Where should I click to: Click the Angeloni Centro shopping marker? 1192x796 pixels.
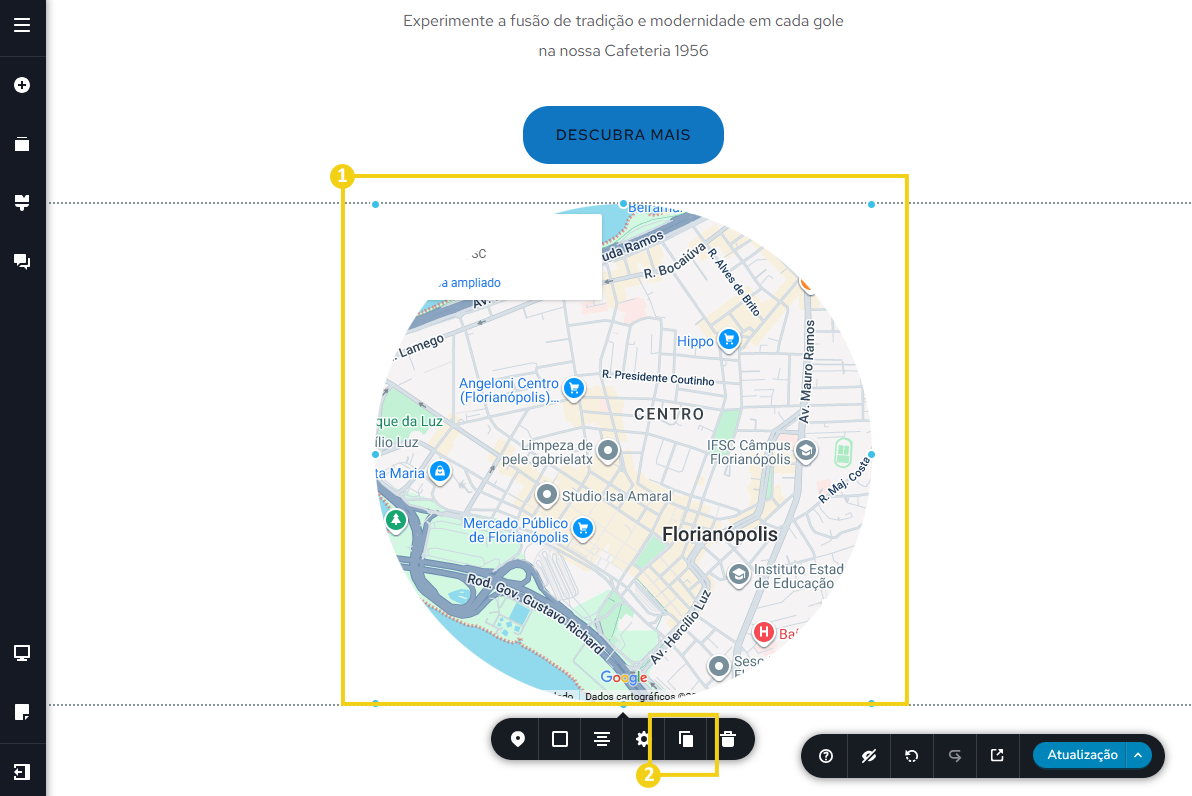tap(574, 388)
